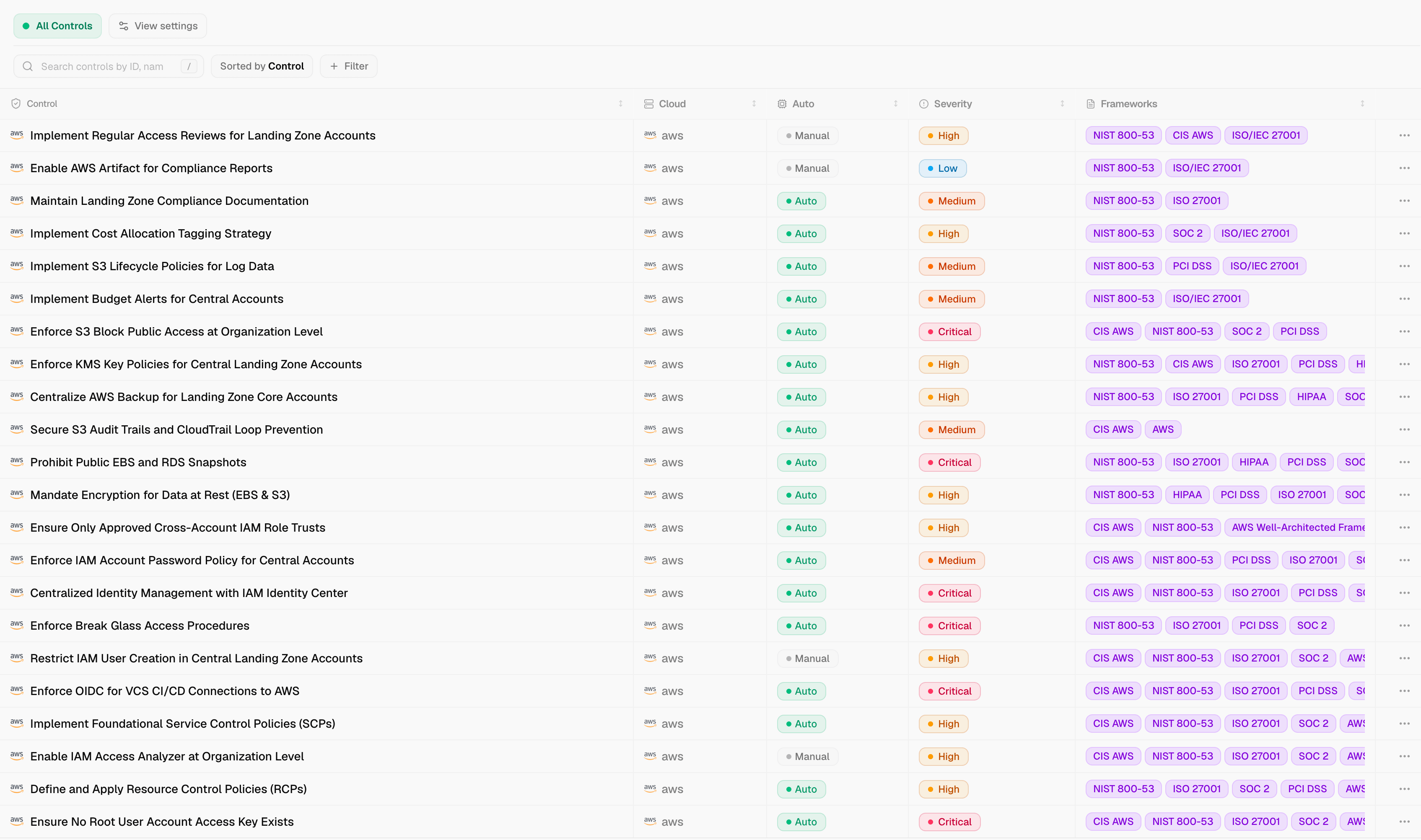This screenshot has width=1421, height=840.
Task: Click the chip icon in Auto header
Action: [782, 103]
